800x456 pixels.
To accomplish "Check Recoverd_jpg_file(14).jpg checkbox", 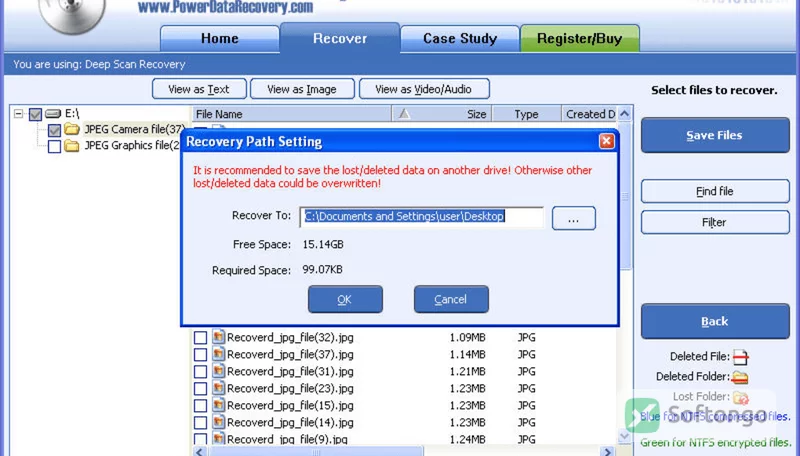I will click(201, 422).
